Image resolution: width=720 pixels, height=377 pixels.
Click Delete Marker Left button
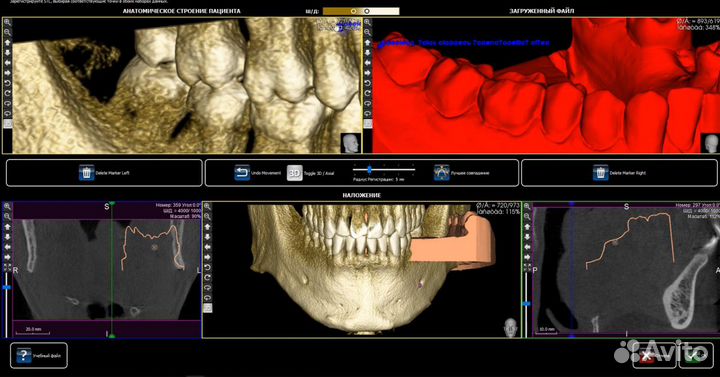[104, 173]
